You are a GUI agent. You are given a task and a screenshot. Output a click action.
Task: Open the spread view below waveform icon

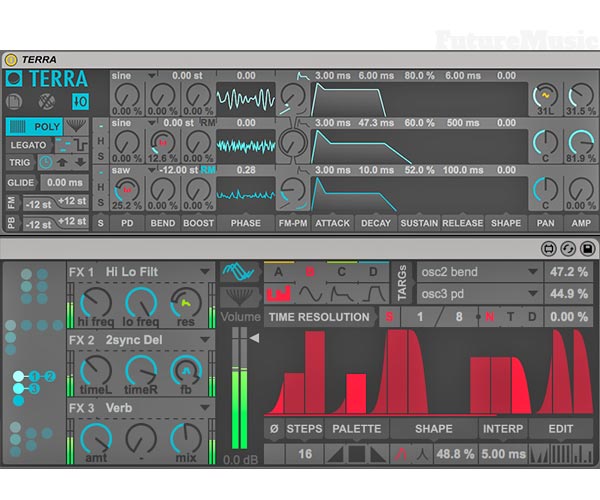[239, 296]
